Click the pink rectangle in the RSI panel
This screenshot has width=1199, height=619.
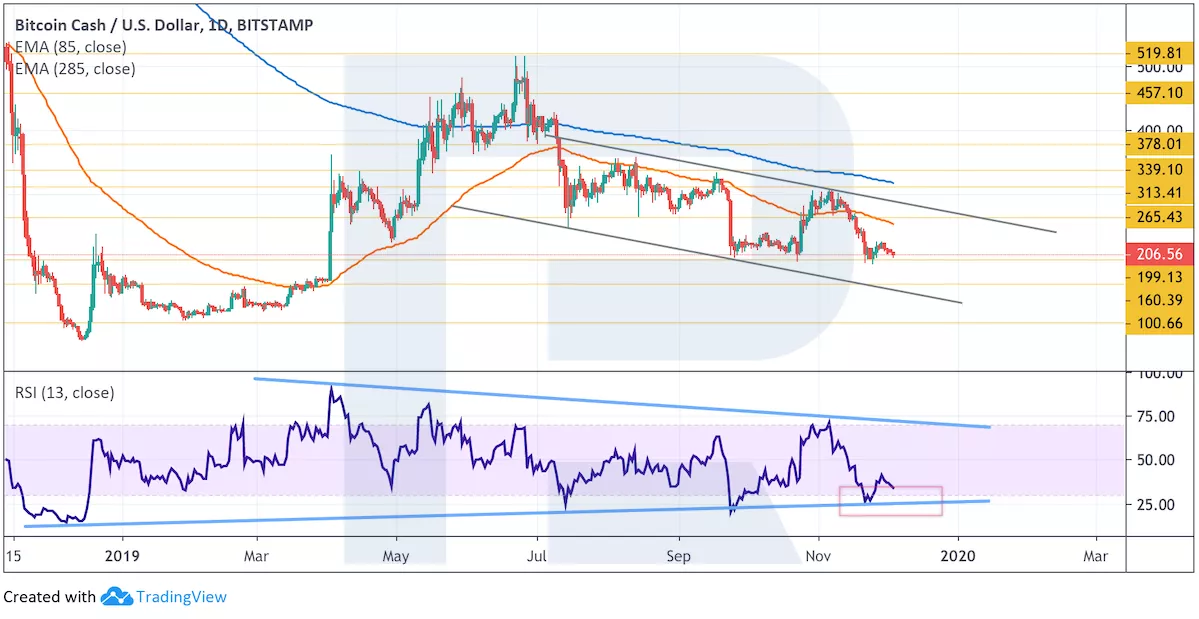(890, 501)
